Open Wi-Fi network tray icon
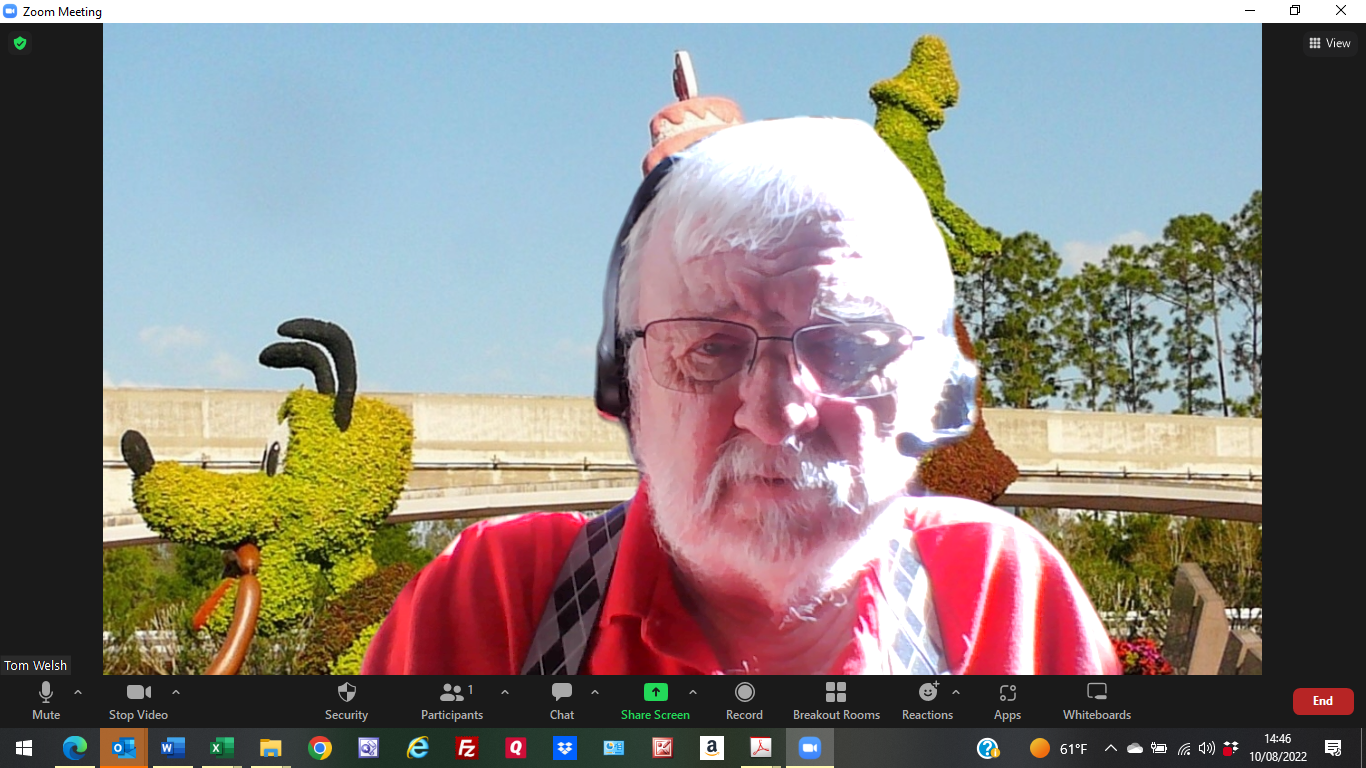Screen dimensions: 1366x768 pos(1184,748)
